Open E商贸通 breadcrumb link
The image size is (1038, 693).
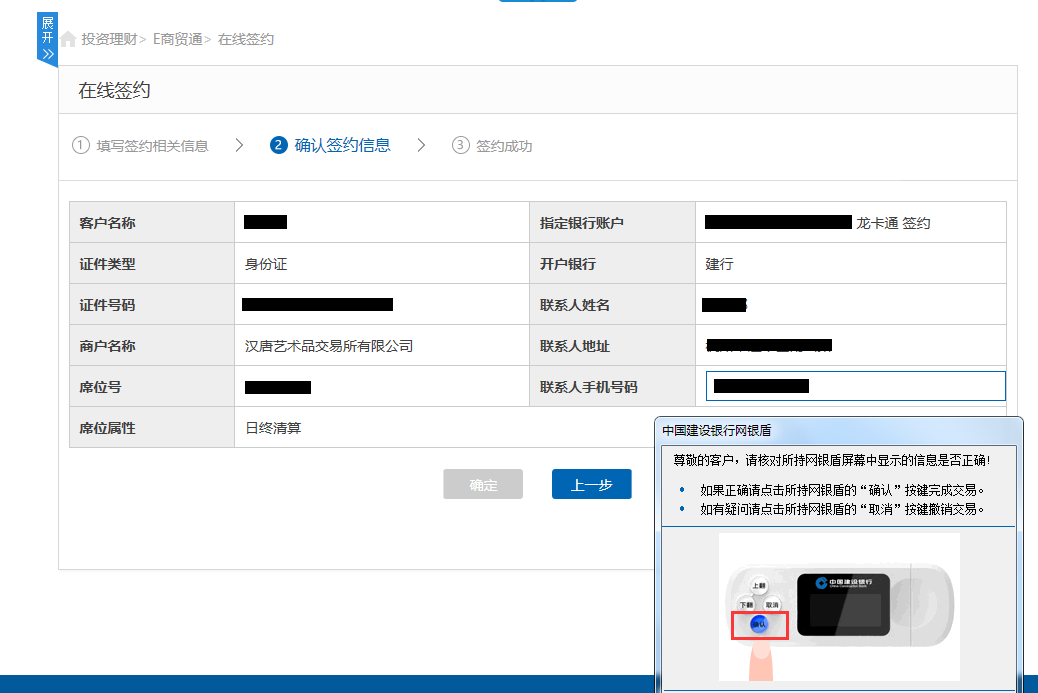tap(177, 39)
